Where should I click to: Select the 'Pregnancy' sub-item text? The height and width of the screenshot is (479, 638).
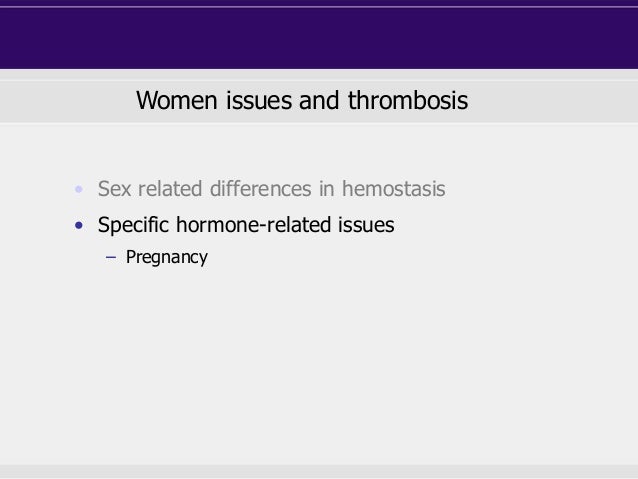coord(167,257)
